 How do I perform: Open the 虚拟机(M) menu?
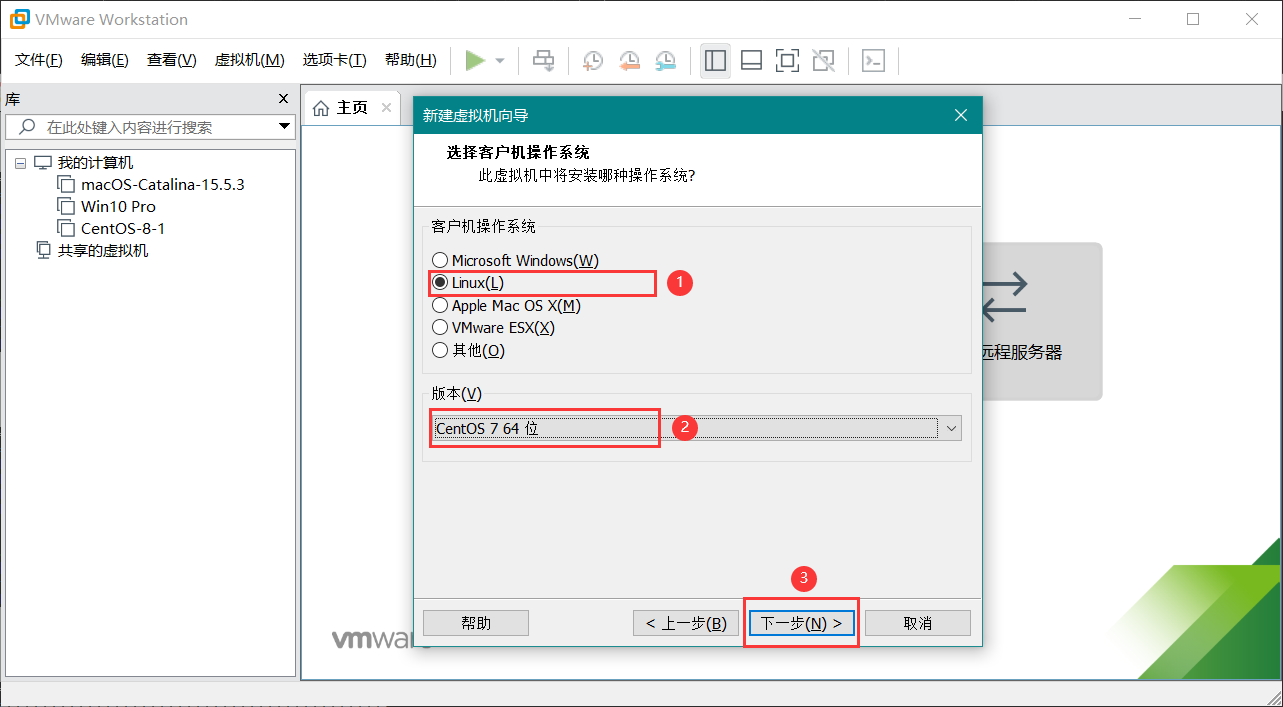(249, 60)
